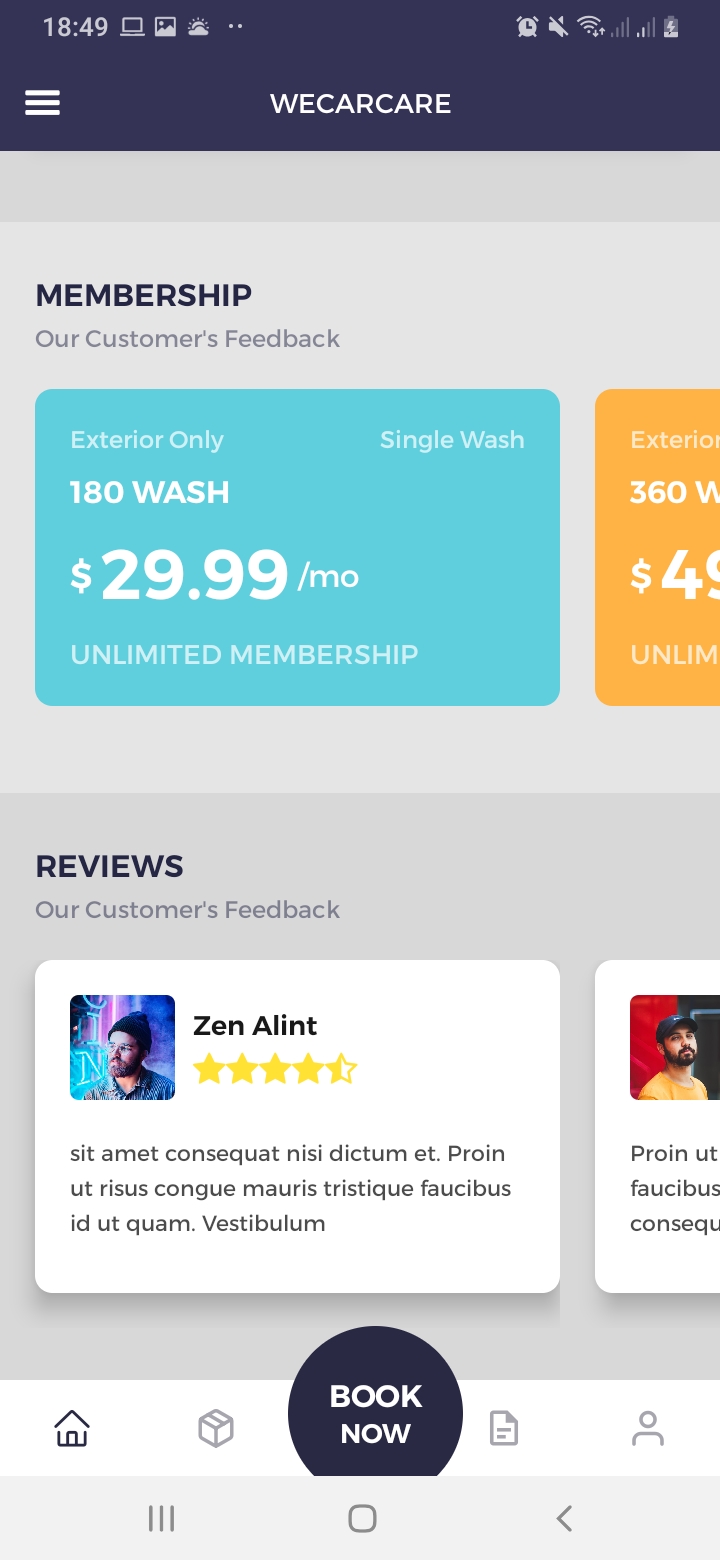
Task: Tap the Unlimited Membership label
Action: [x=244, y=655]
